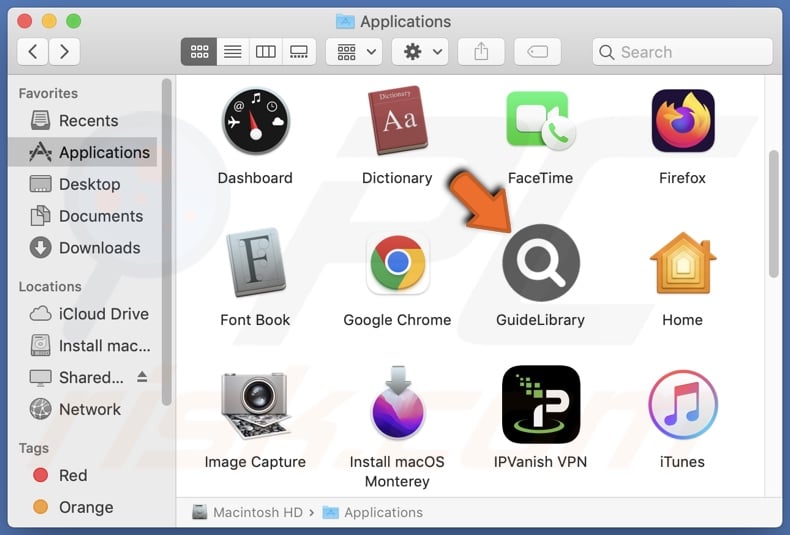The height and width of the screenshot is (535, 790).
Task: Select Applications in the sidebar
Action: tap(83, 152)
